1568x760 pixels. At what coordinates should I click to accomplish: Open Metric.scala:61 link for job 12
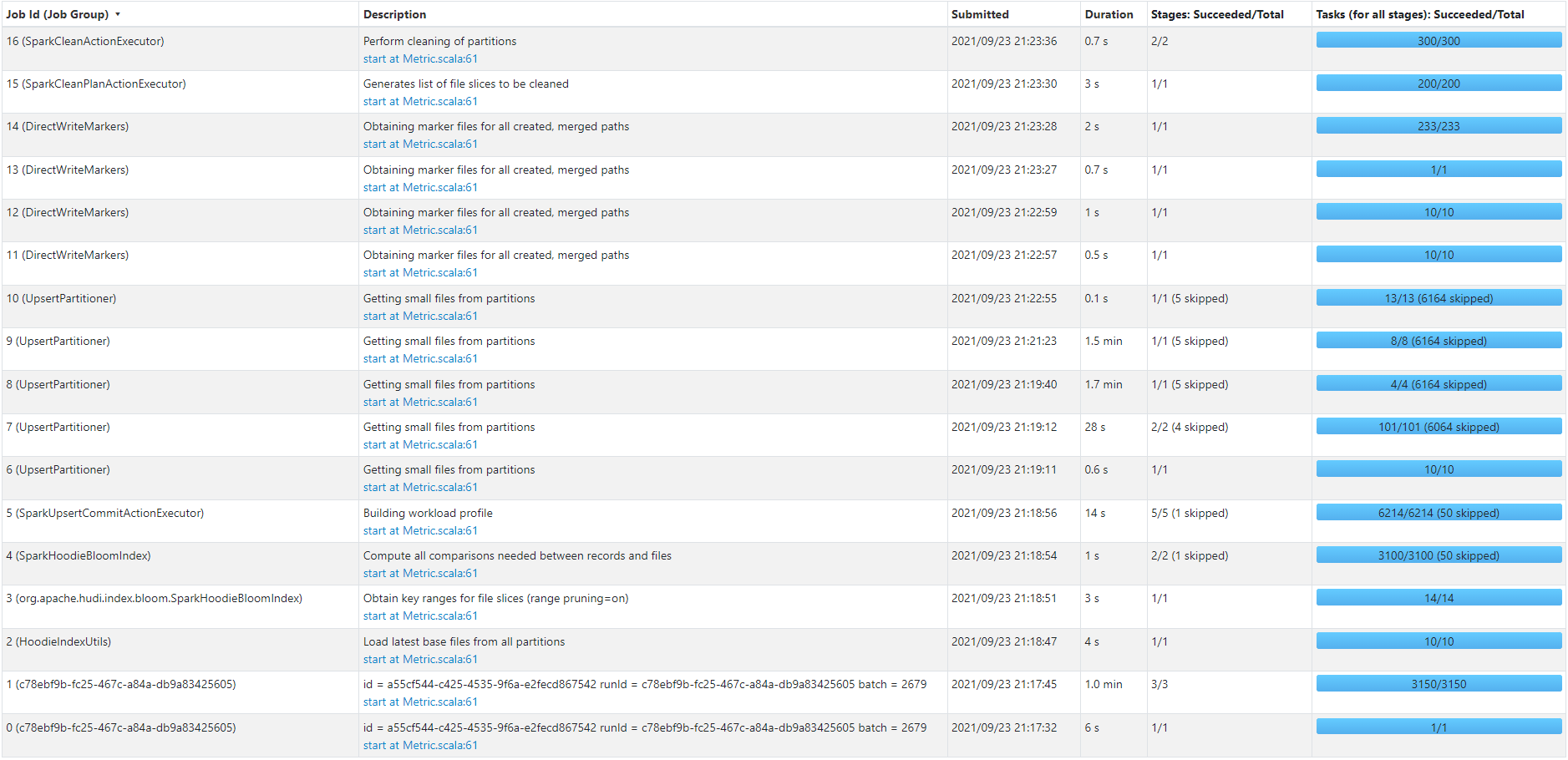point(420,230)
